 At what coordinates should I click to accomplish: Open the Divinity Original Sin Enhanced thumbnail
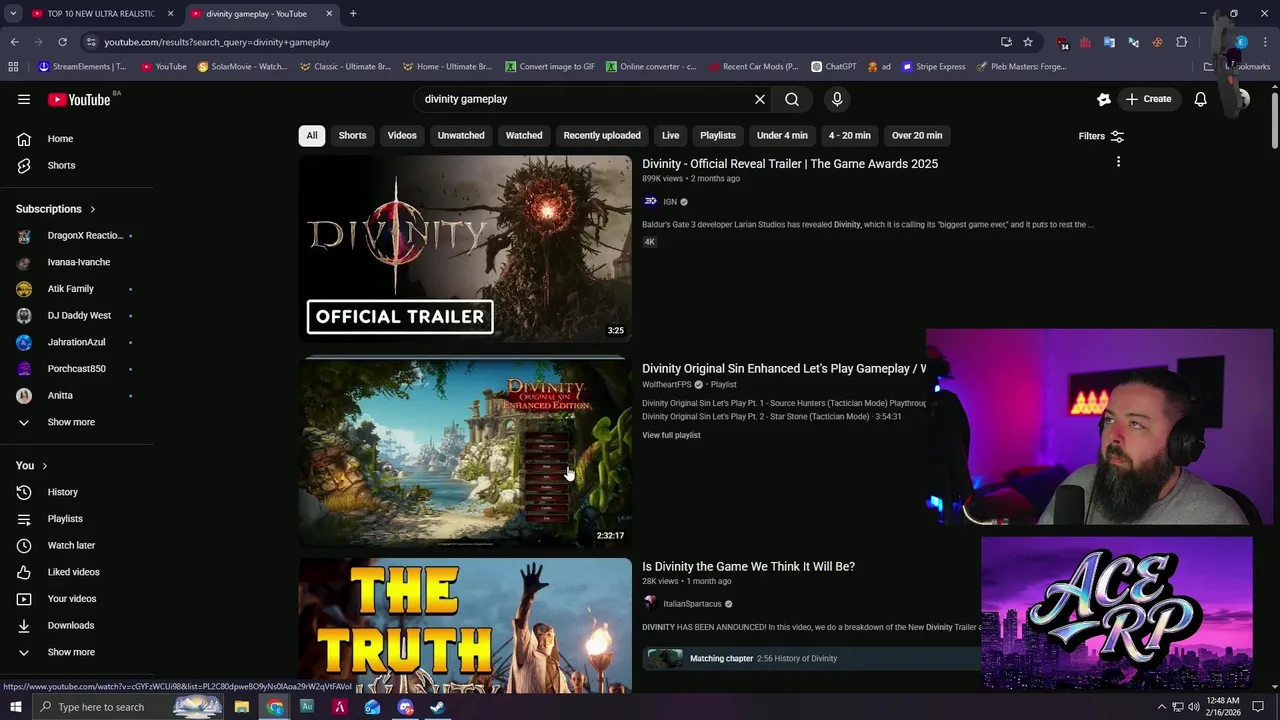click(x=465, y=452)
